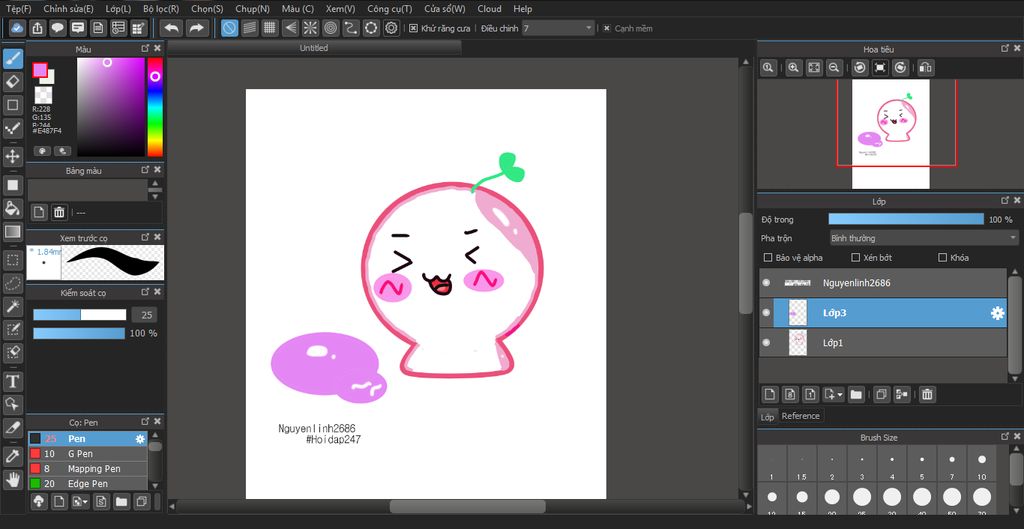Screen dimensions: 1024x529
Task: Delete swatch in Bảng màu palette panel
Action: (59, 212)
